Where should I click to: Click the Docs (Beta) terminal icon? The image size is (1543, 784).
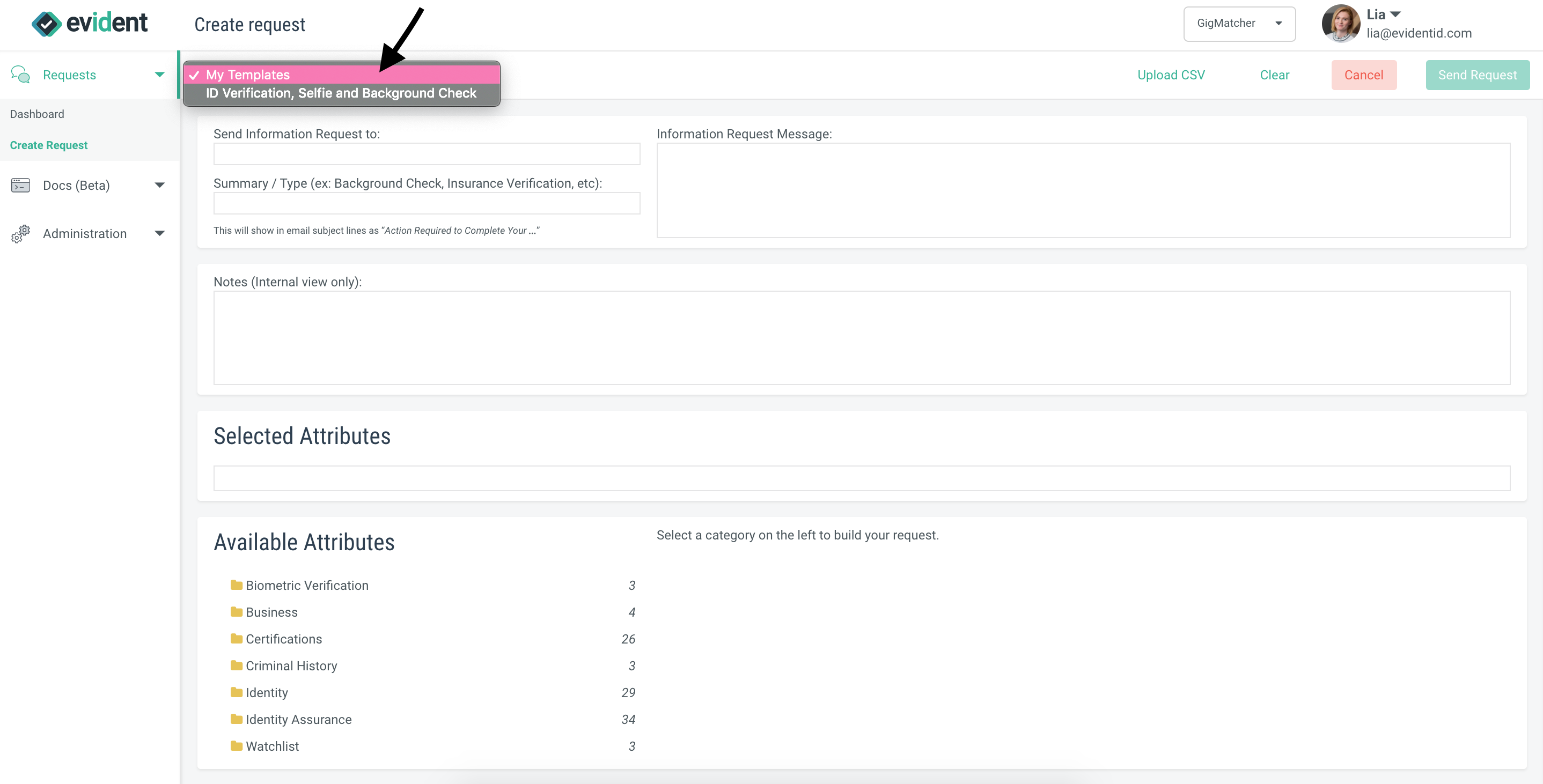(20, 185)
